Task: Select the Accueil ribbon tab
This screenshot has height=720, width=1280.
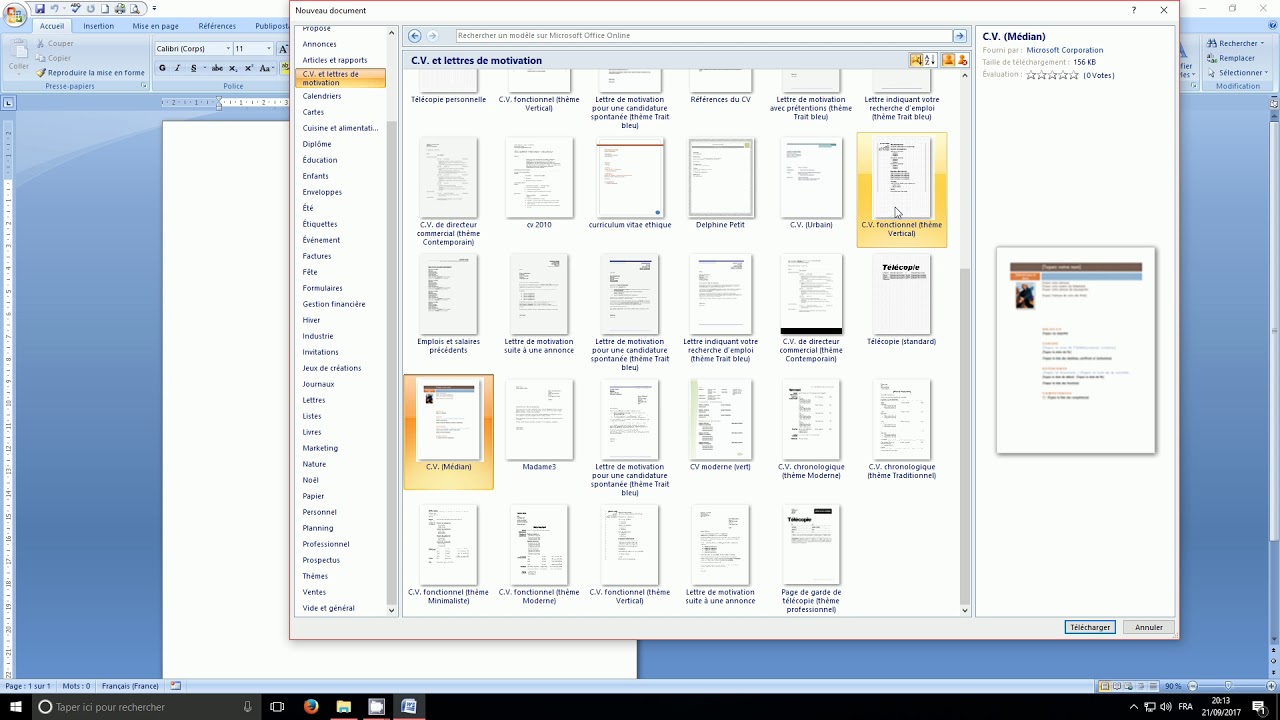Action: pos(52,26)
